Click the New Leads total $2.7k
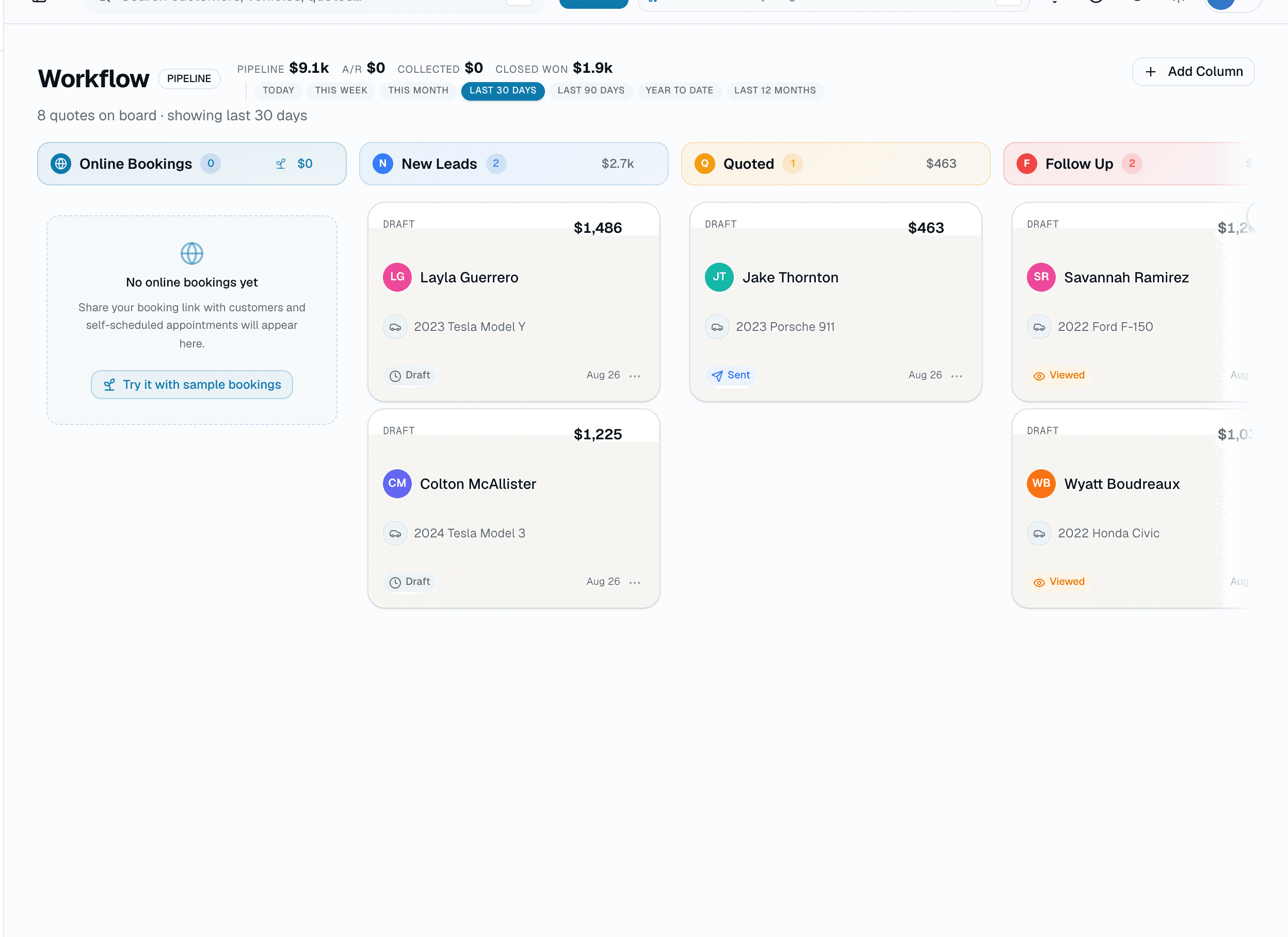Image resolution: width=1288 pixels, height=937 pixels. tap(618, 164)
